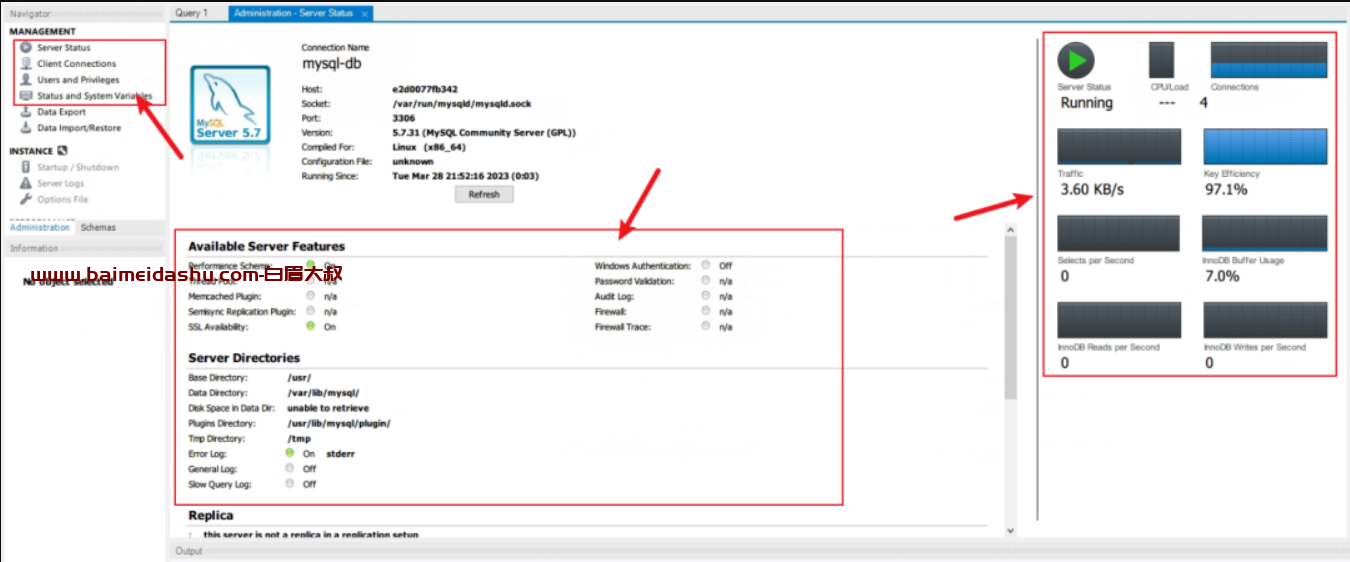Click the CPU/Load meter graphic
This screenshot has height=562, width=1350.
coord(1161,60)
